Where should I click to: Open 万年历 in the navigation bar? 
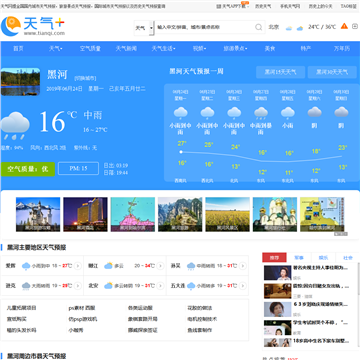tap(342, 48)
